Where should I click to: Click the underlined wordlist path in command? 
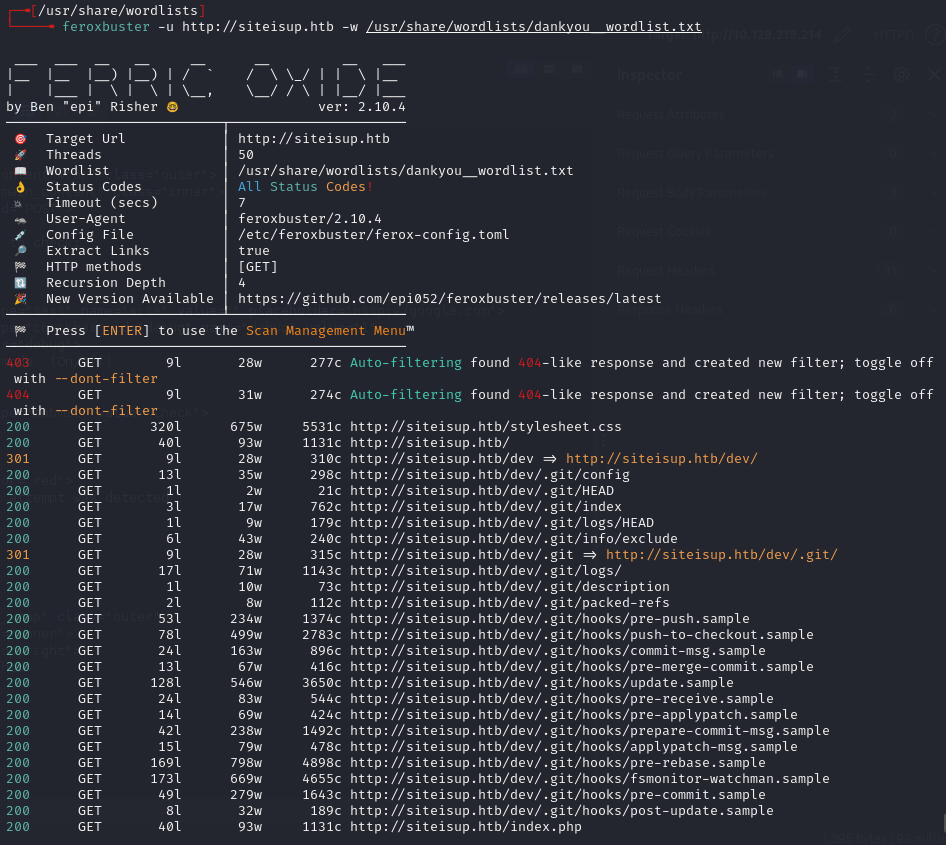tap(533, 27)
